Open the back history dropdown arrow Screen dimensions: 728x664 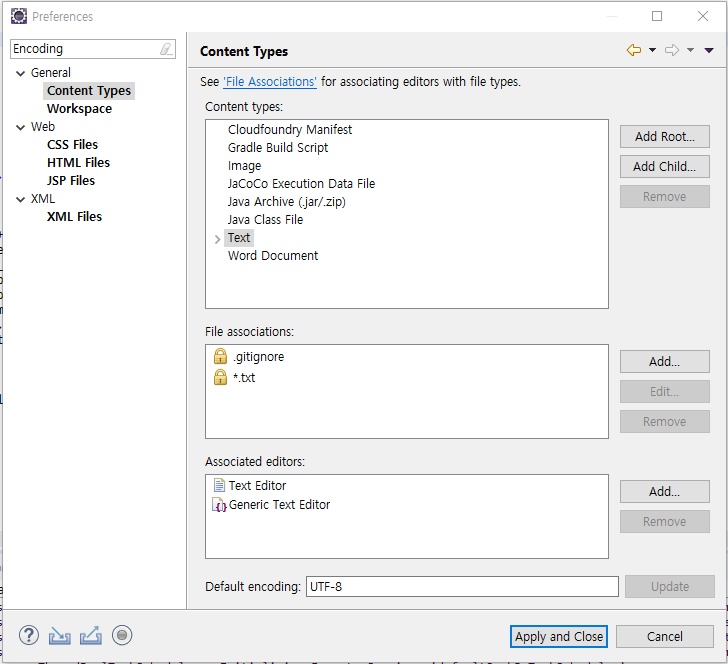pos(652,50)
